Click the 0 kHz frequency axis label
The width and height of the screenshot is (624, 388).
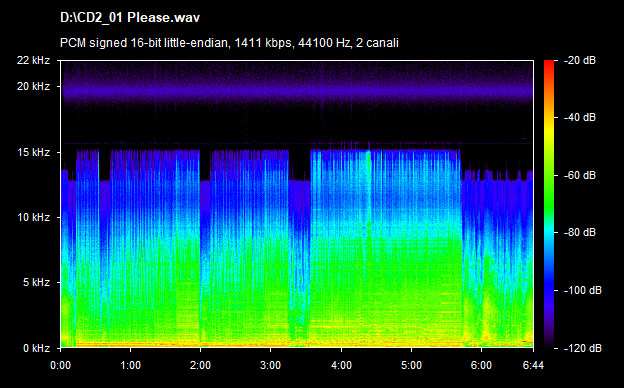tap(36, 348)
